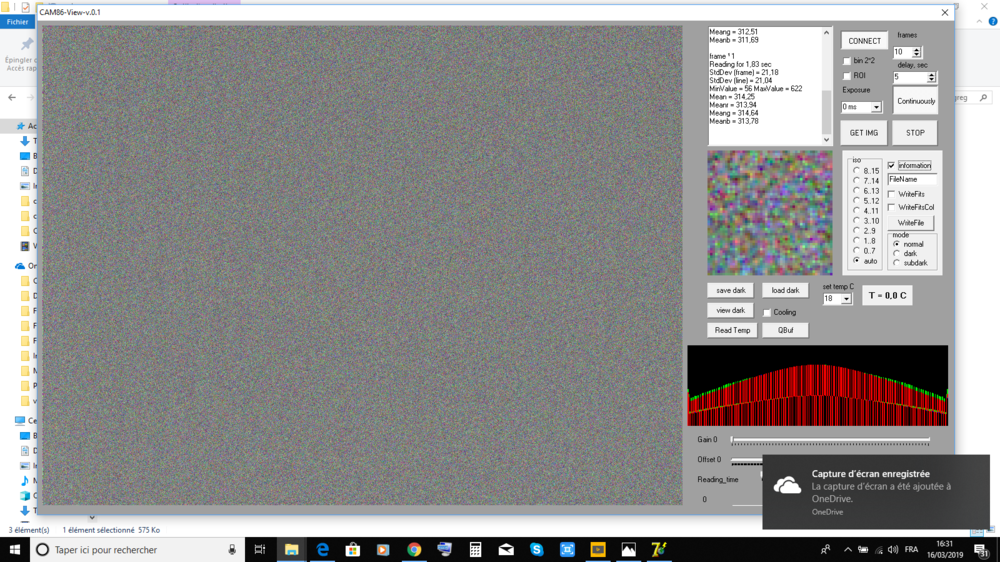Open the computer monitor taskbar icon
Image resolution: width=1000 pixels, height=562 pixels.
click(x=445, y=549)
